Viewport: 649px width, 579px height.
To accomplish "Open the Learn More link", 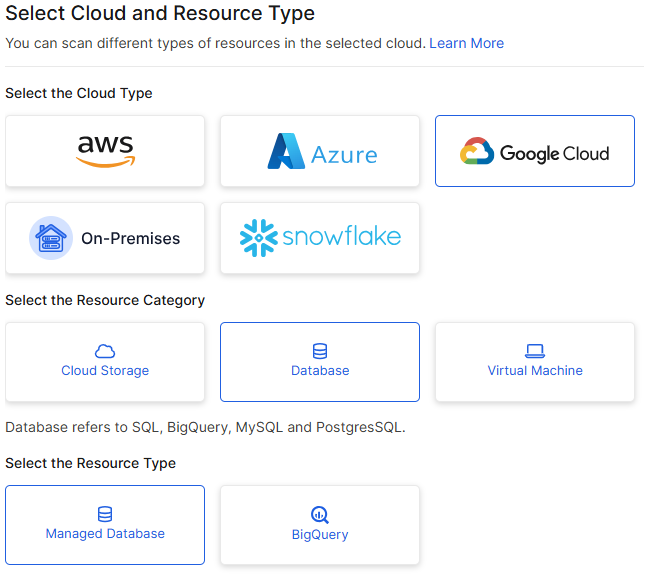I will 466,43.
